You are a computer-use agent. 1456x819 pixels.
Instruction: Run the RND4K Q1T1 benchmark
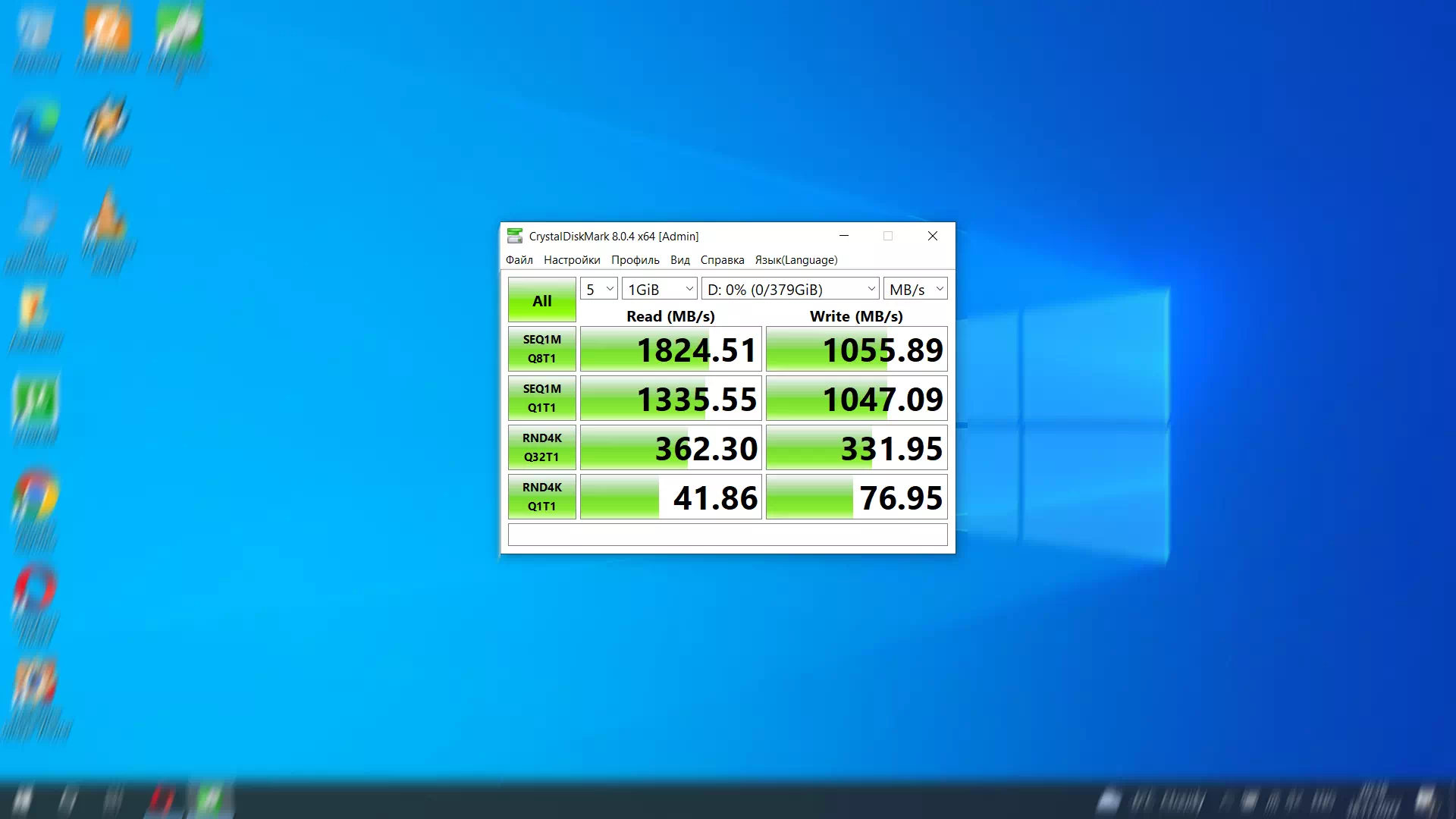tap(541, 497)
